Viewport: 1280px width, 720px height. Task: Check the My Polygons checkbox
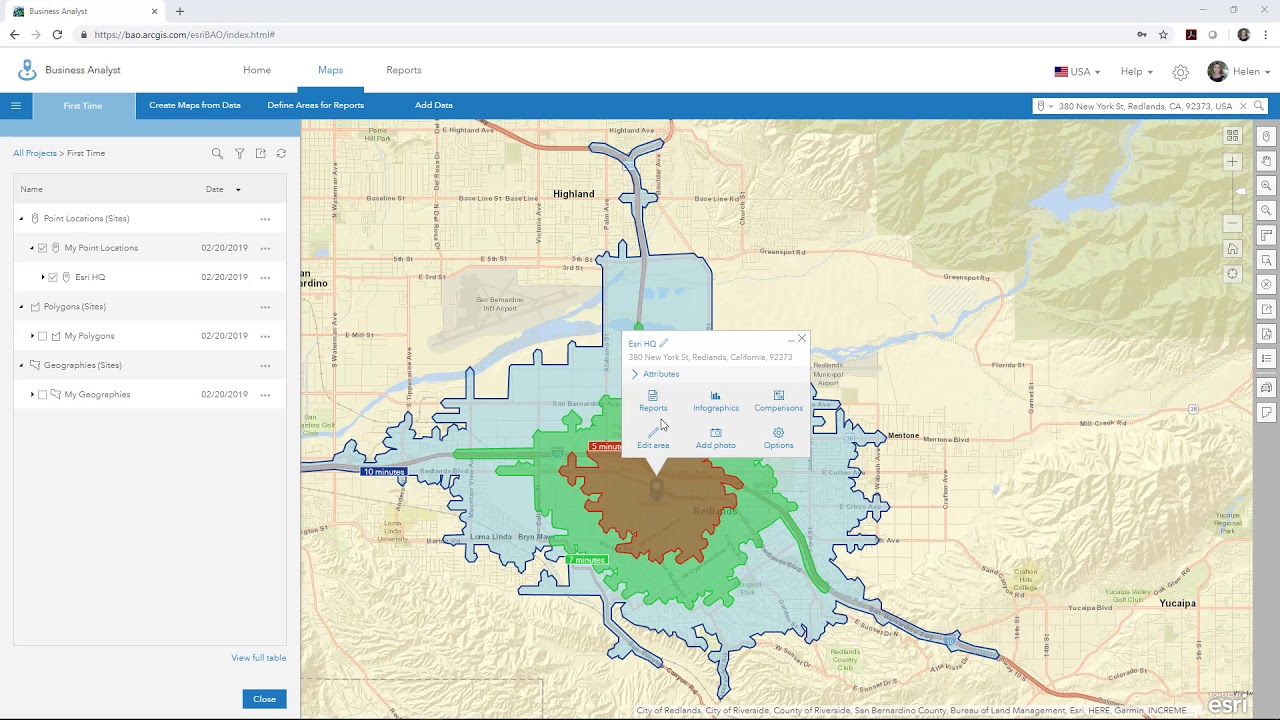[x=42, y=336]
